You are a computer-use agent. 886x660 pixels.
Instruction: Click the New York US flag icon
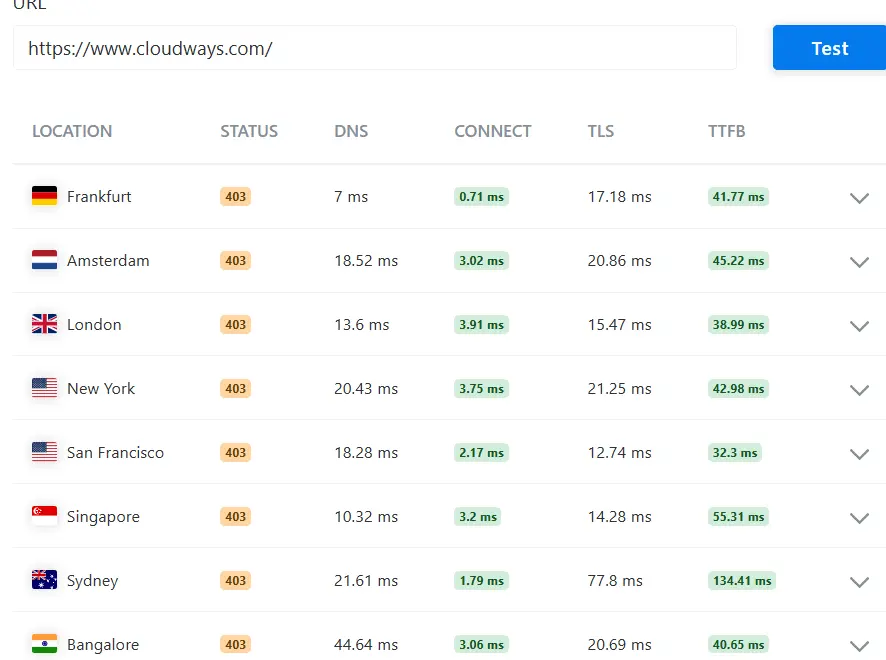[x=44, y=388]
